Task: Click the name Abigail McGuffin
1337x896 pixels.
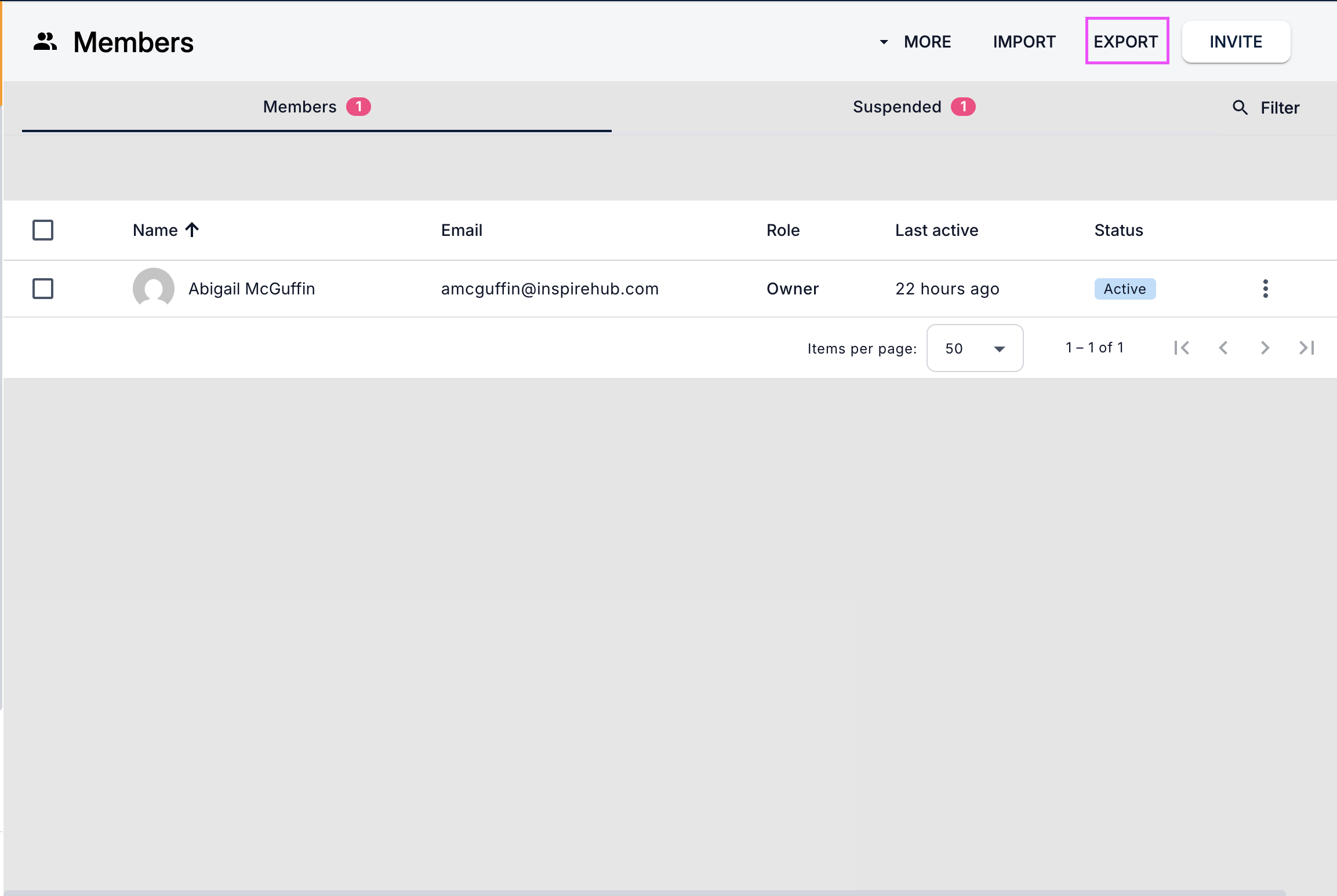Action: point(252,289)
